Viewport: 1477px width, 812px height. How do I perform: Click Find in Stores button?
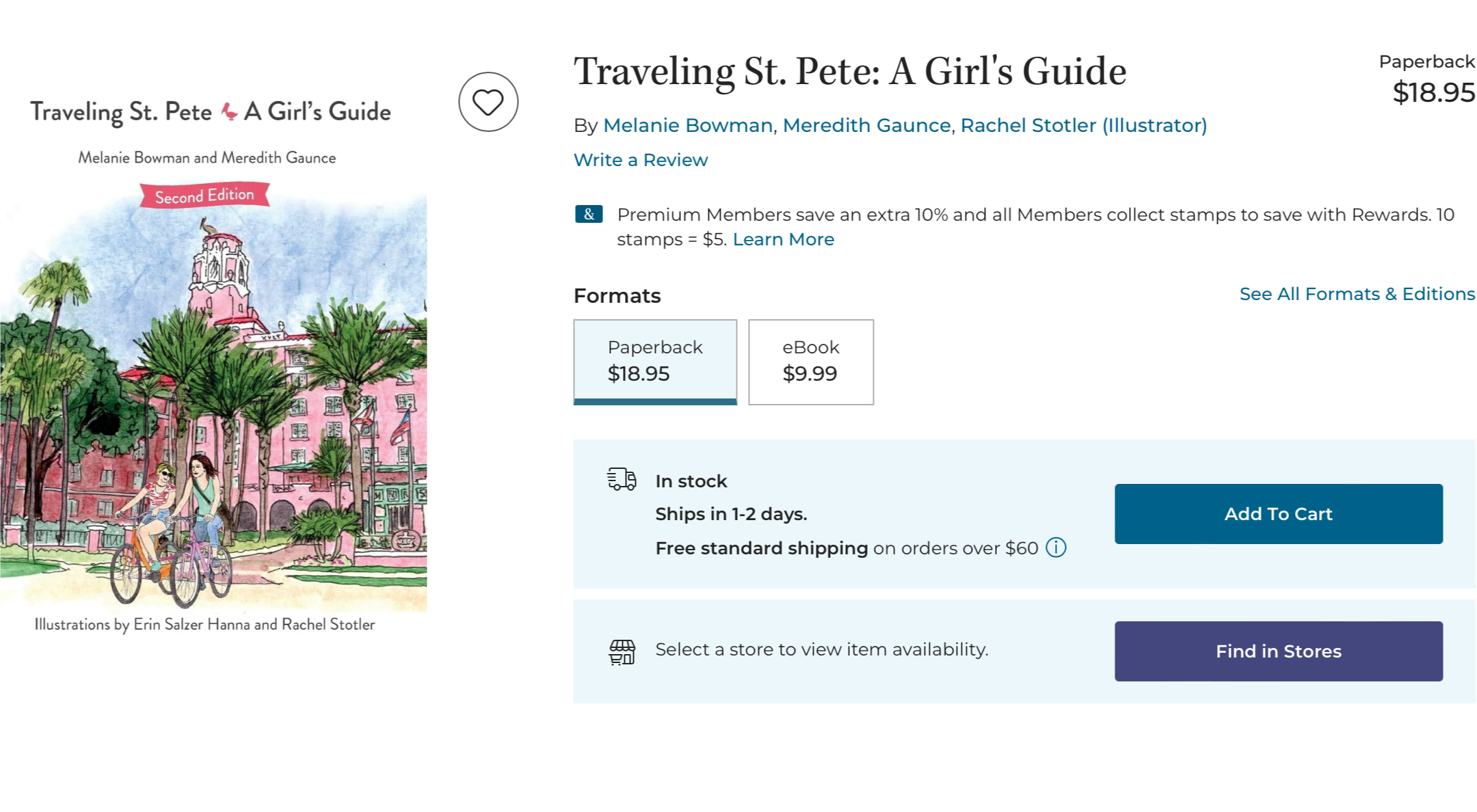pos(1279,651)
